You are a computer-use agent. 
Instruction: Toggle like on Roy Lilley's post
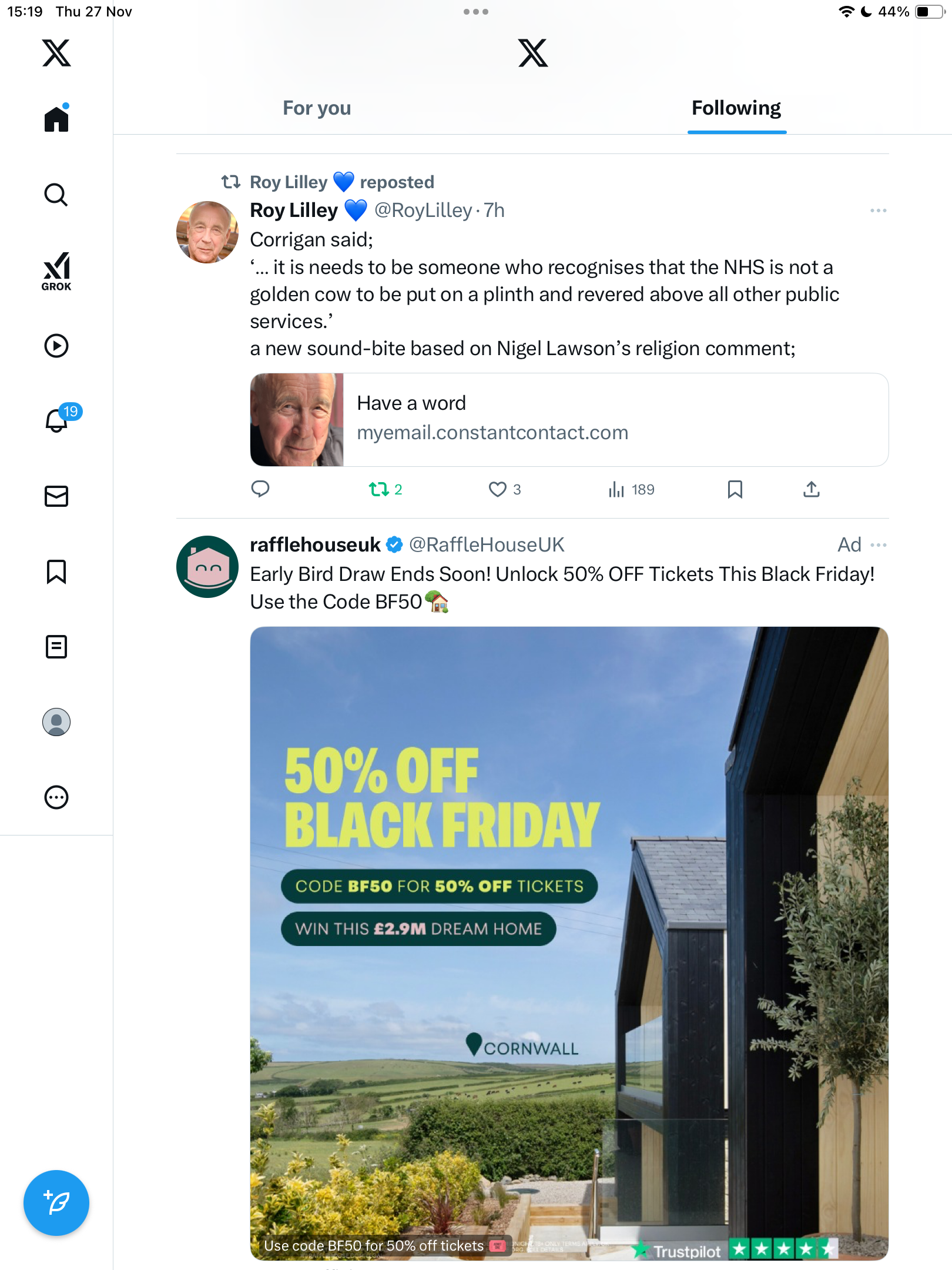click(498, 489)
